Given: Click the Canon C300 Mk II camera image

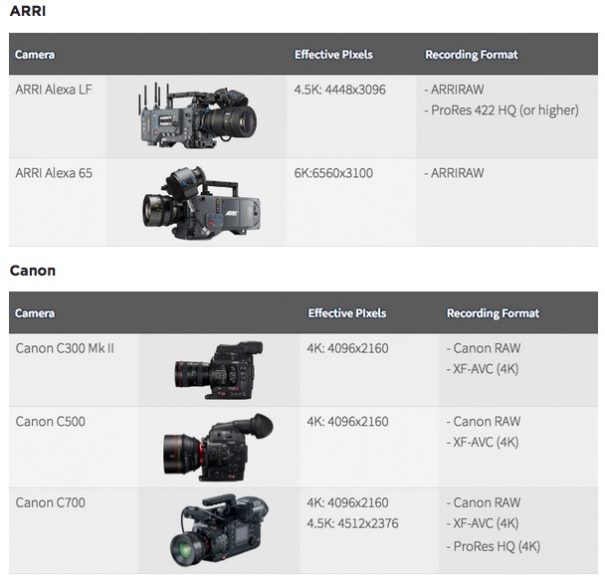Looking at the screenshot, I should (219, 370).
